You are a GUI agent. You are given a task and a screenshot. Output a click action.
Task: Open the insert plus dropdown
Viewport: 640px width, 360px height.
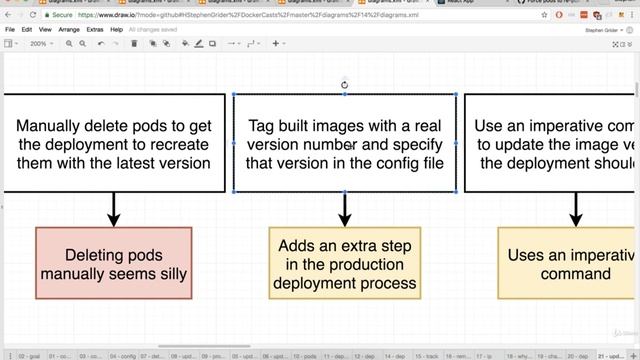coord(278,43)
